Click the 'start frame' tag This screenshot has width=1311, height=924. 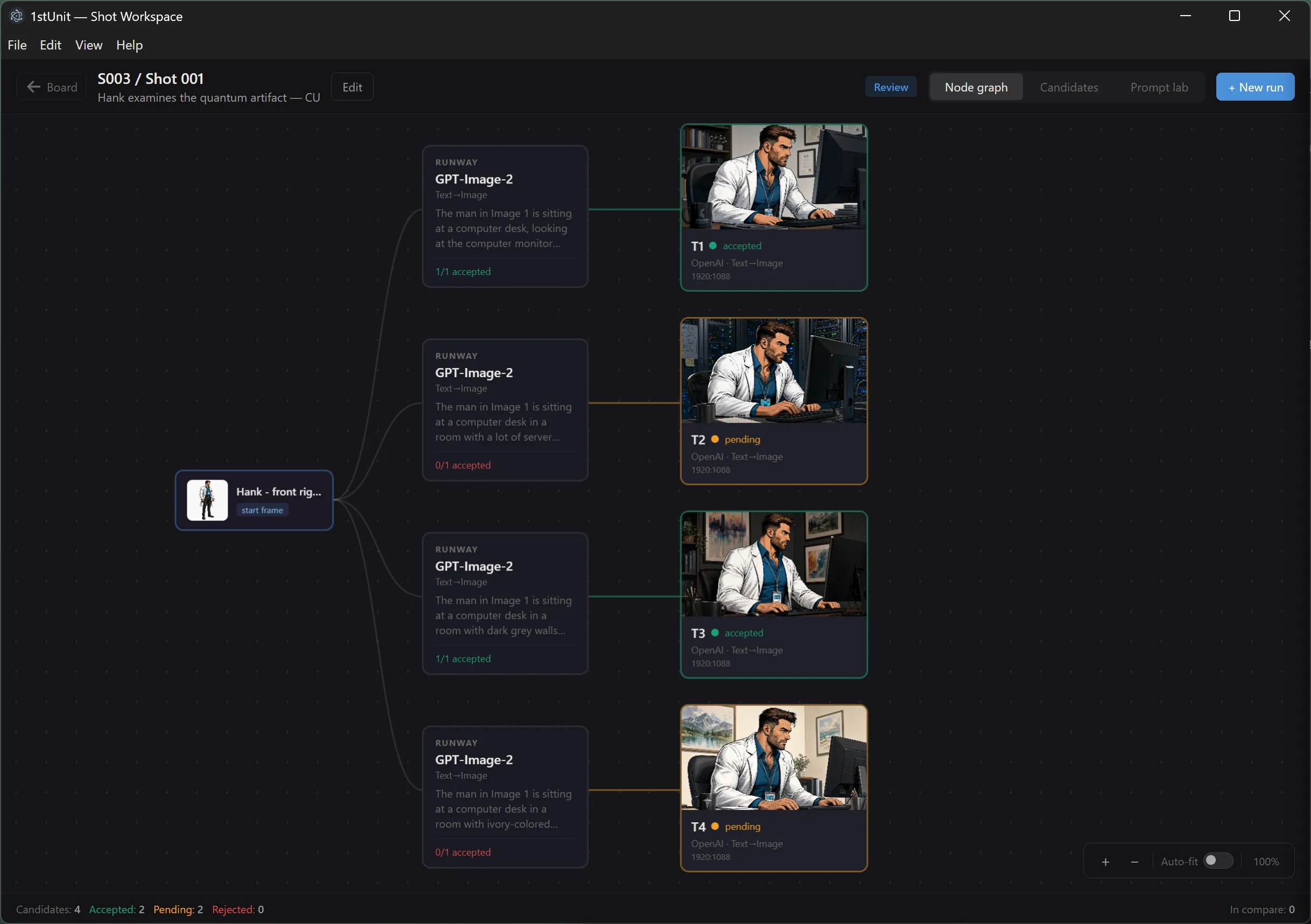pos(262,510)
